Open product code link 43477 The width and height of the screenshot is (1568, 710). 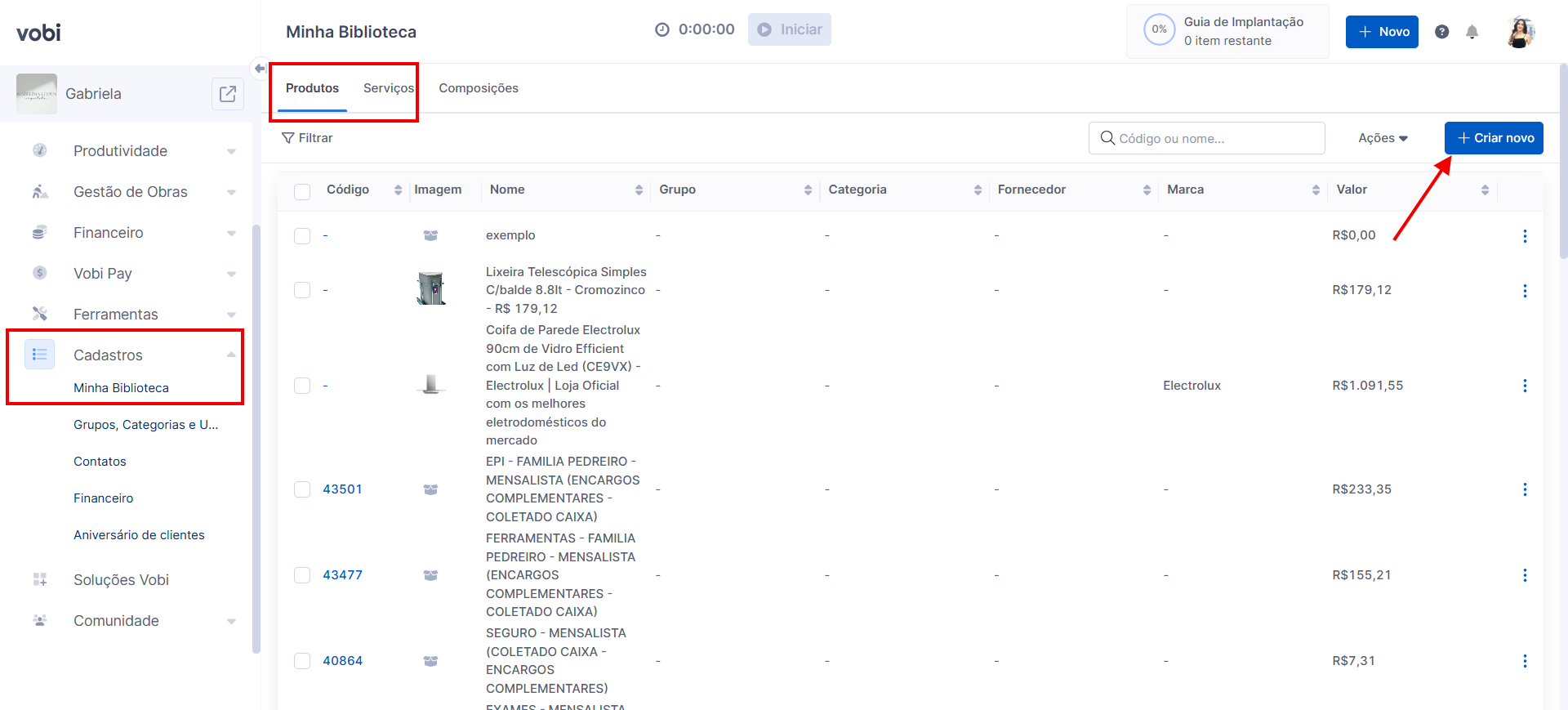pyautogui.click(x=342, y=575)
